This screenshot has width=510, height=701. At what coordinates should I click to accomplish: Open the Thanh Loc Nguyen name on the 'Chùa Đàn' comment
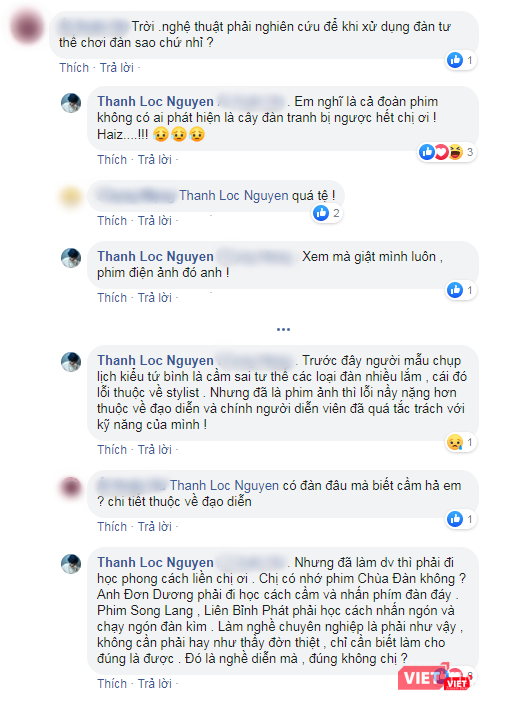(x=156, y=562)
